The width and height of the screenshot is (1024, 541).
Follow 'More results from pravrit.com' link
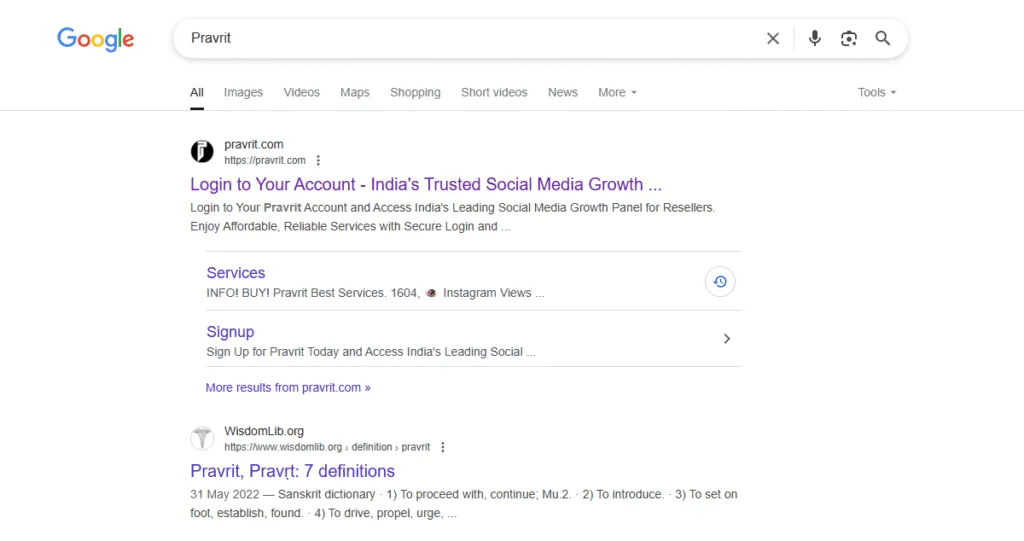tap(288, 387)
